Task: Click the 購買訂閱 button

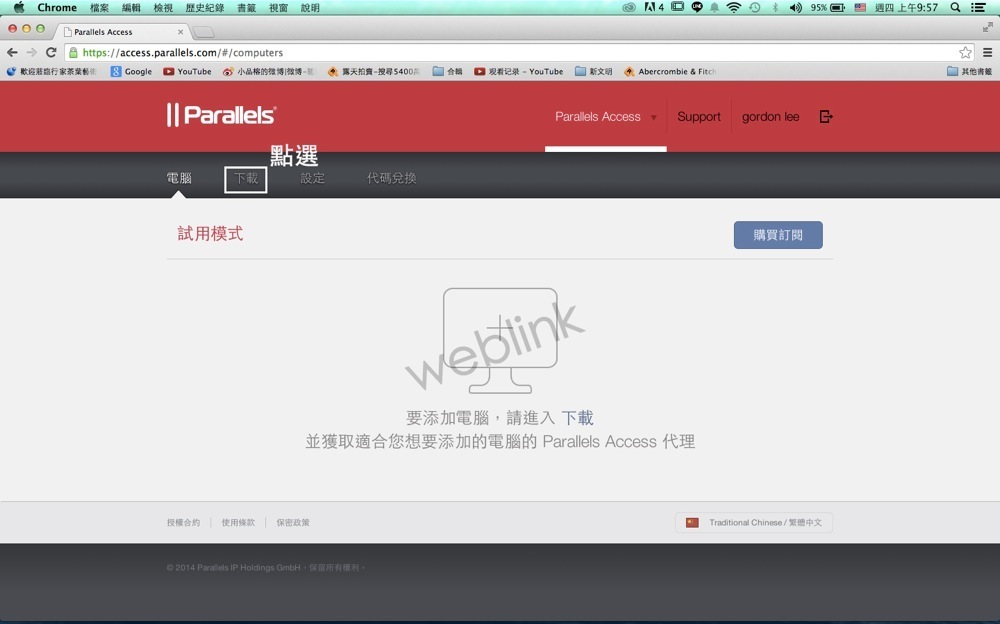Action: (x=778, y=235)
